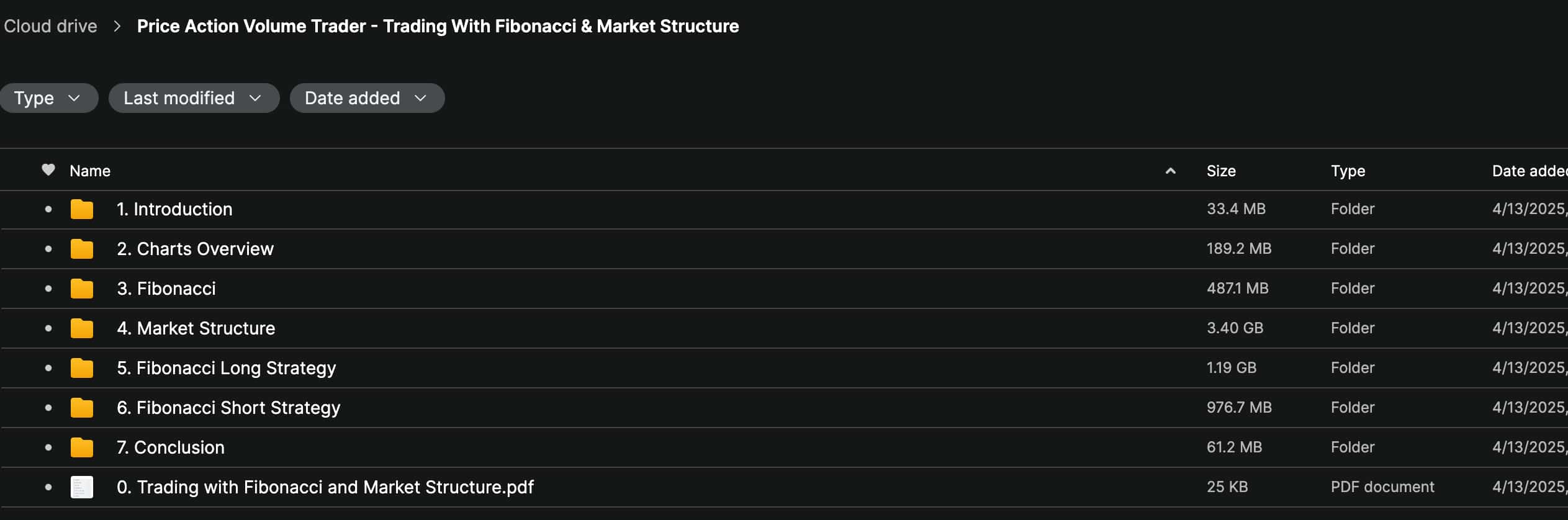
Task: Click the Fibonacci Short Strategy folder icon
Action: coord(81,408)
